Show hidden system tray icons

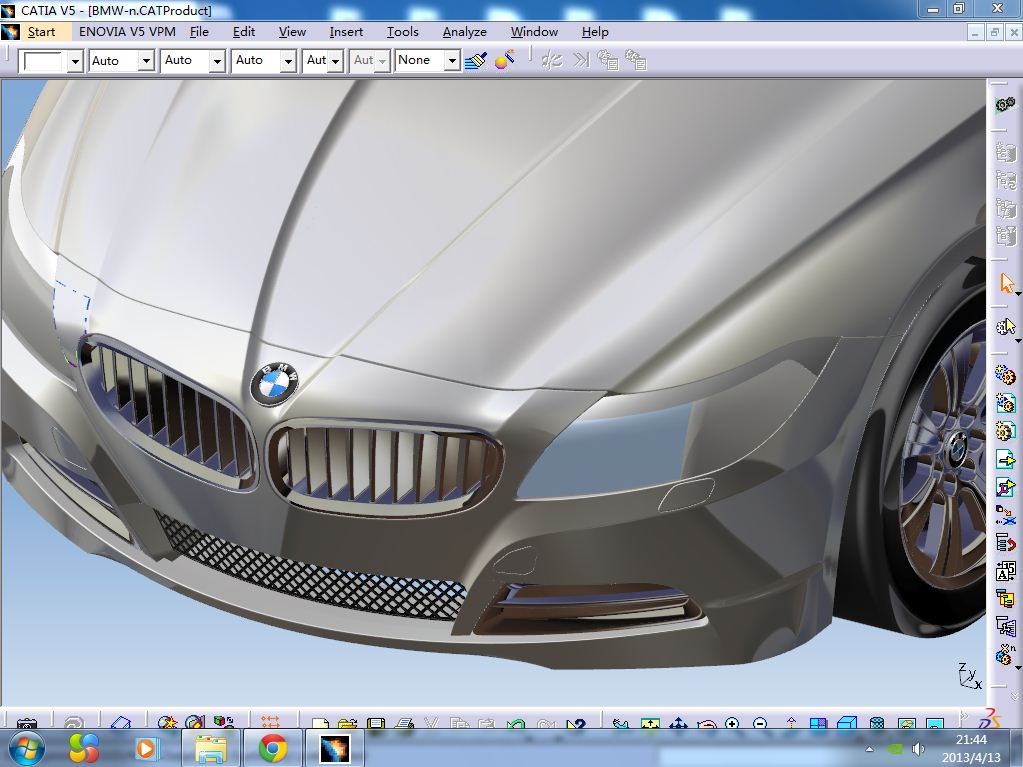(x=869, y=750)
